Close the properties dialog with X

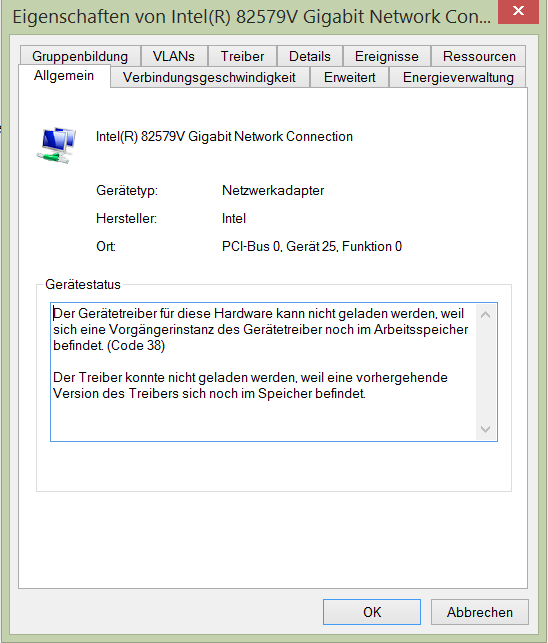tap(518, 11)
